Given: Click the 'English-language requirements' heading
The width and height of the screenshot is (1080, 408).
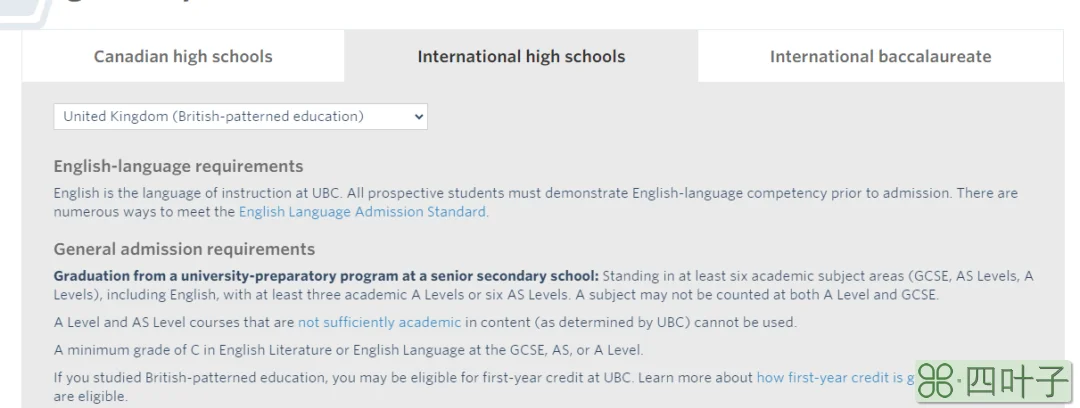Looking at the screenshot, I should [178, 166].
